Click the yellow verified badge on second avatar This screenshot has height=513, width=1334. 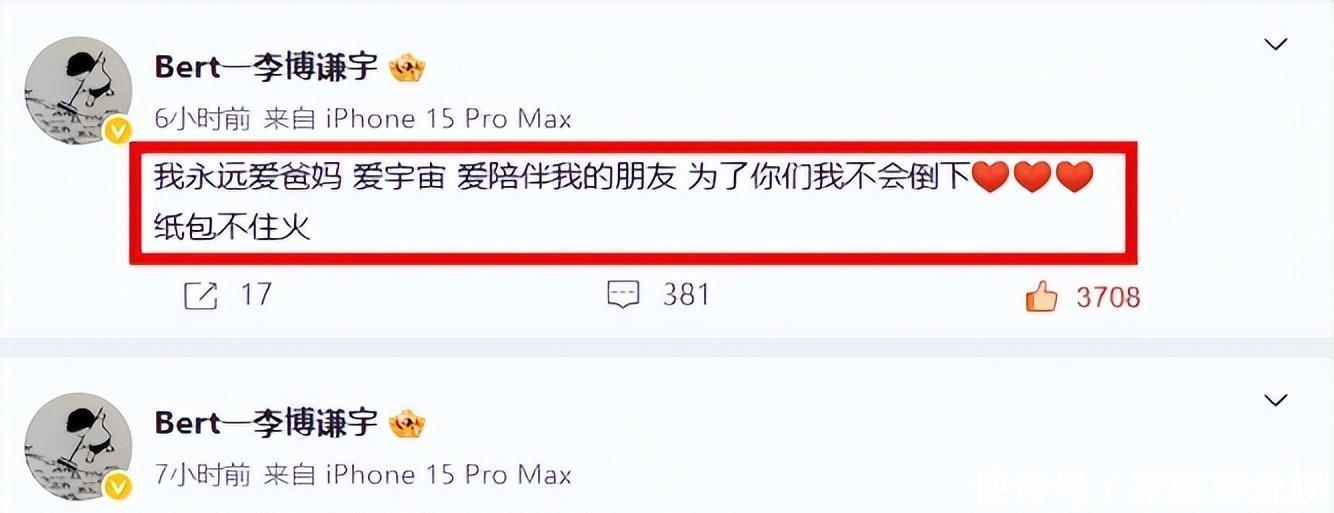pos(119,487)
